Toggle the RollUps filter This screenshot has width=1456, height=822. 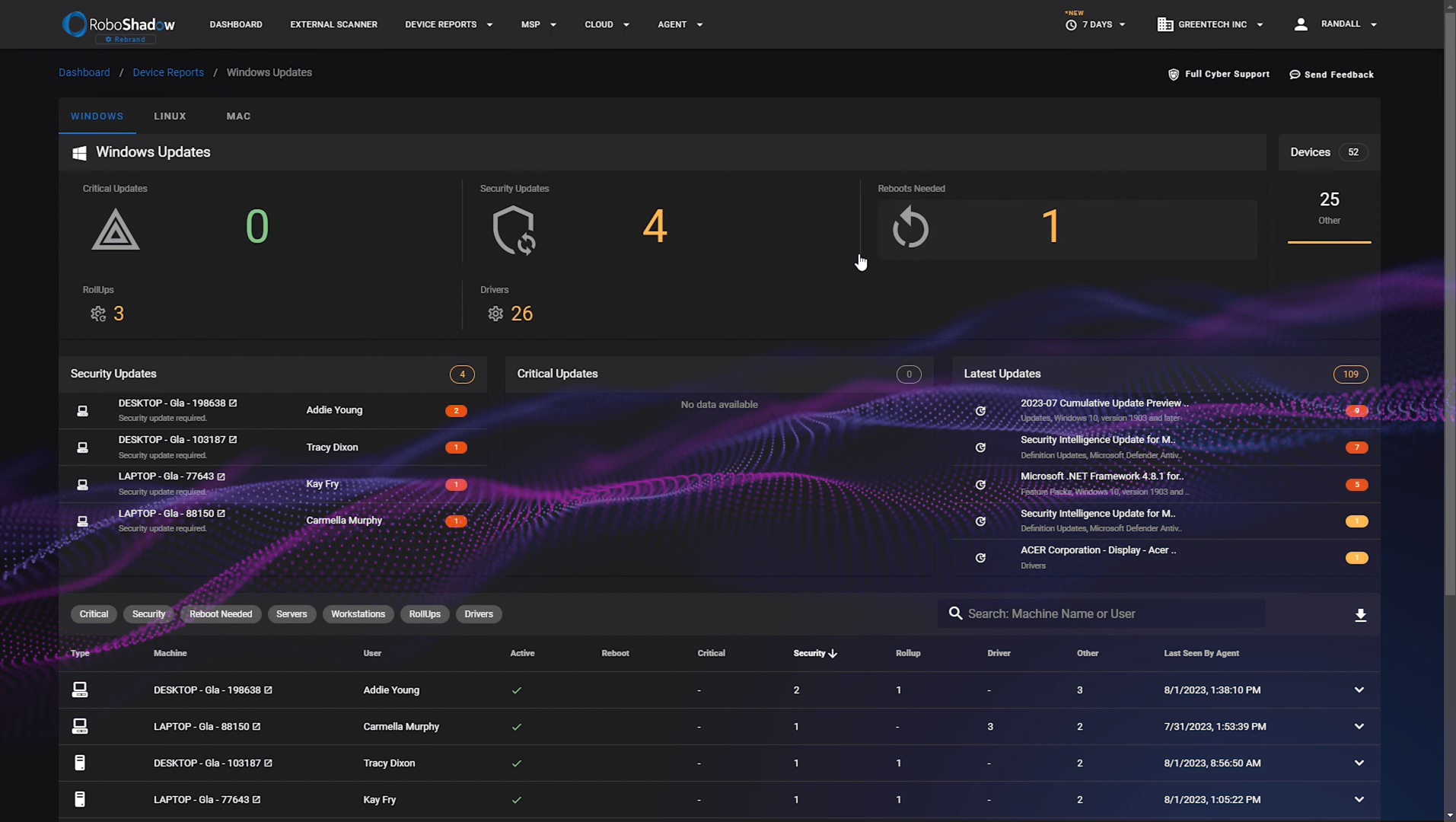coord(424,614)
